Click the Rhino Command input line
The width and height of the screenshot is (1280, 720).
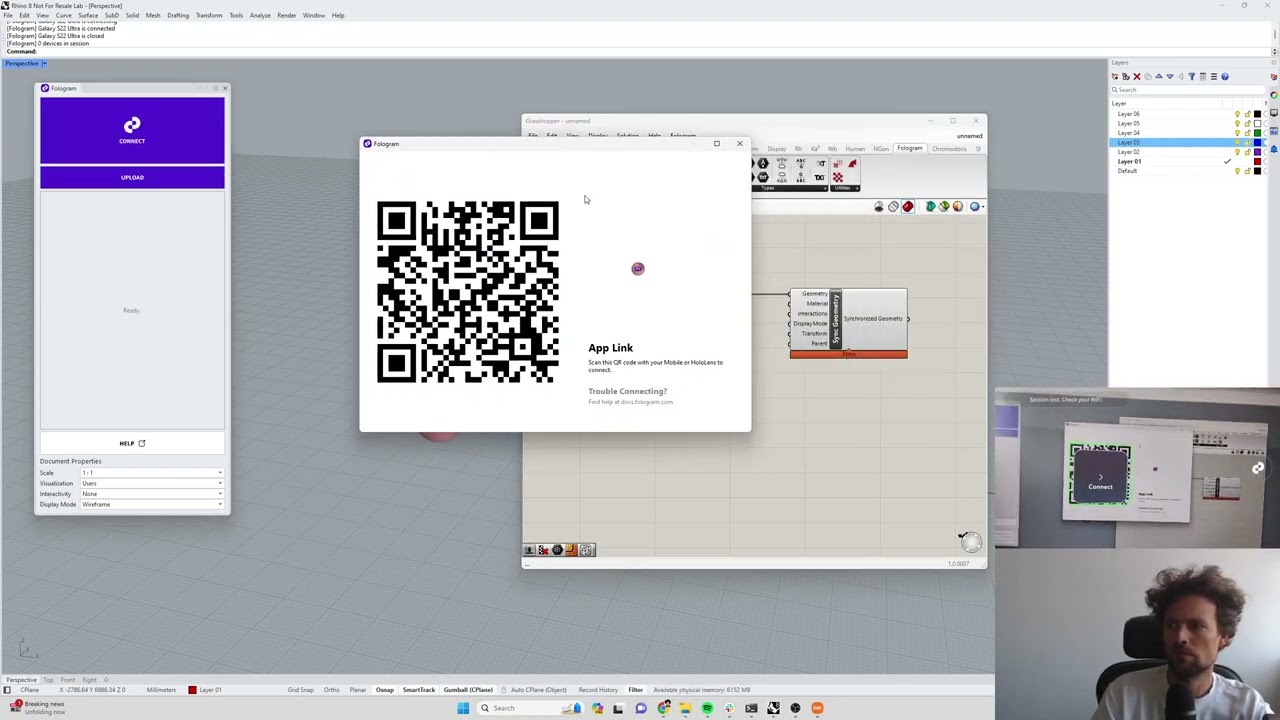[x=640, y=51]
